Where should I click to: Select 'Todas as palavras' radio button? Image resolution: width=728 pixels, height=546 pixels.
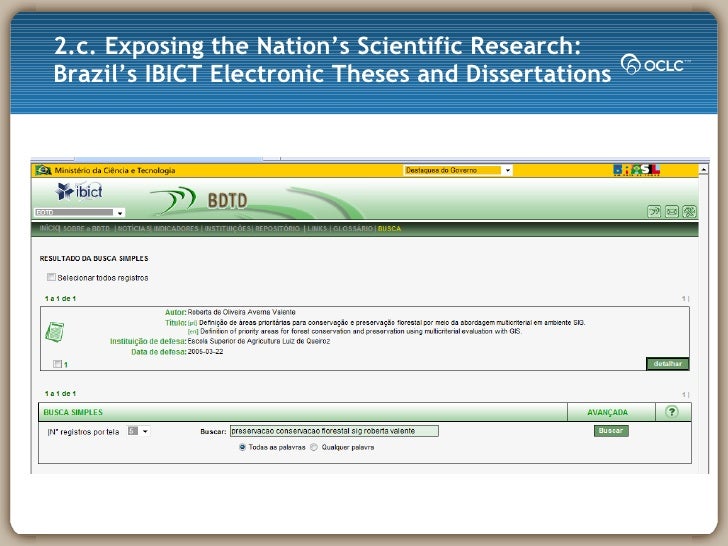(242, 447)
